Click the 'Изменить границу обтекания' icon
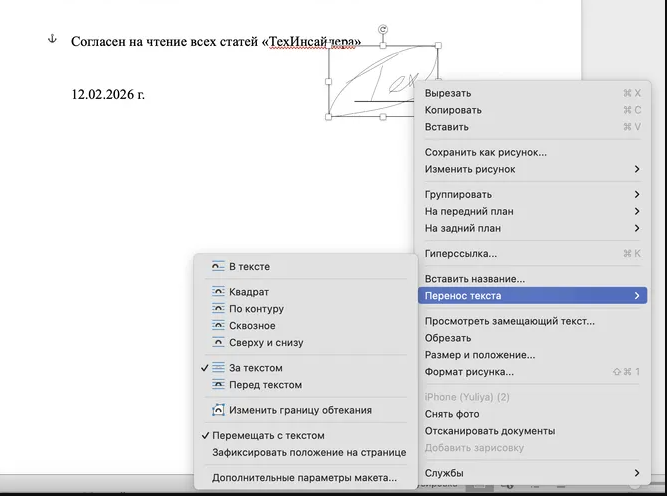This screenshot has width=667, height=496. pyautogui.click(x=218, y=410)
